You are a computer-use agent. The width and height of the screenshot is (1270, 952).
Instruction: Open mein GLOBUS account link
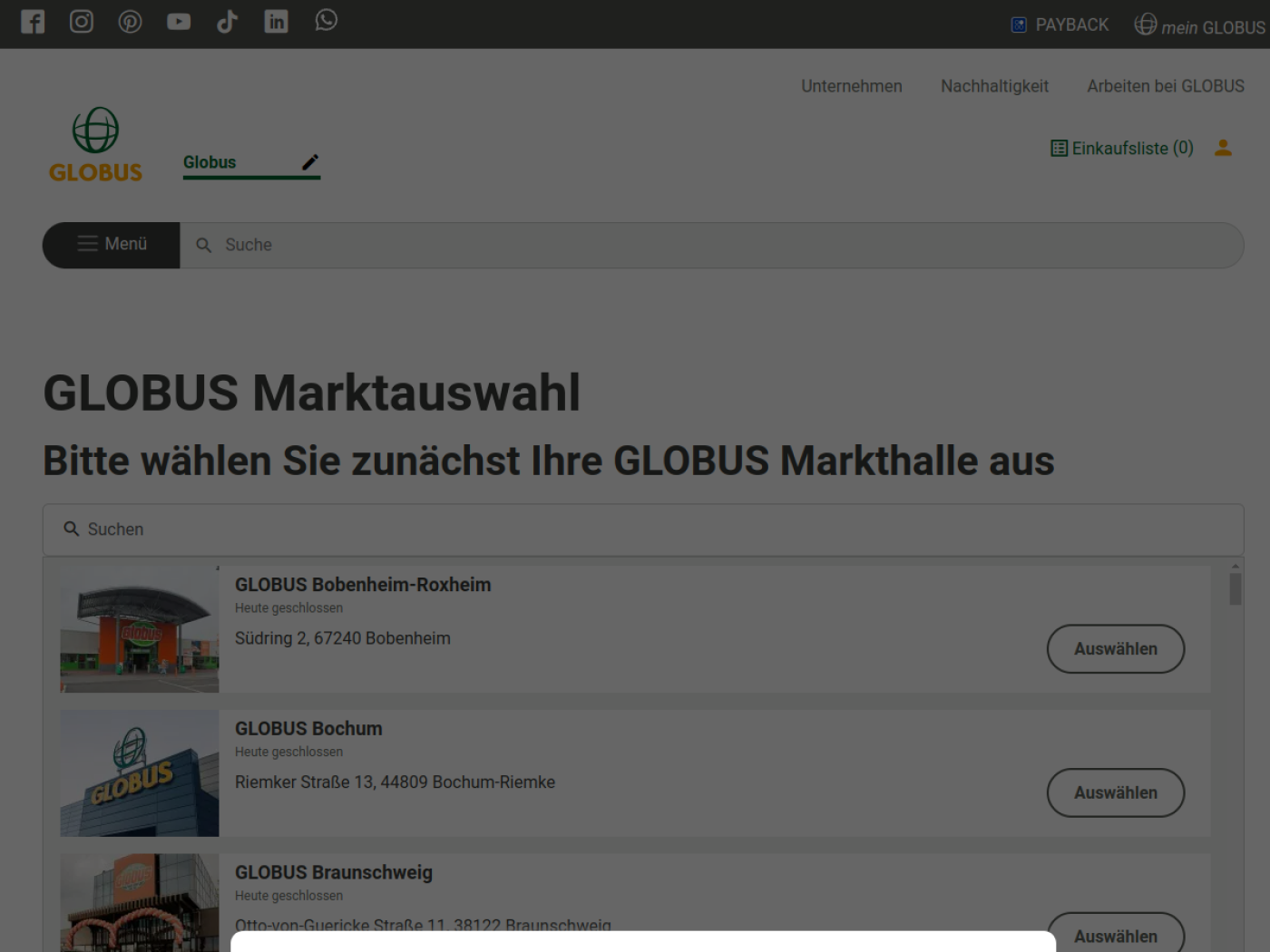tap(1199, 25)
